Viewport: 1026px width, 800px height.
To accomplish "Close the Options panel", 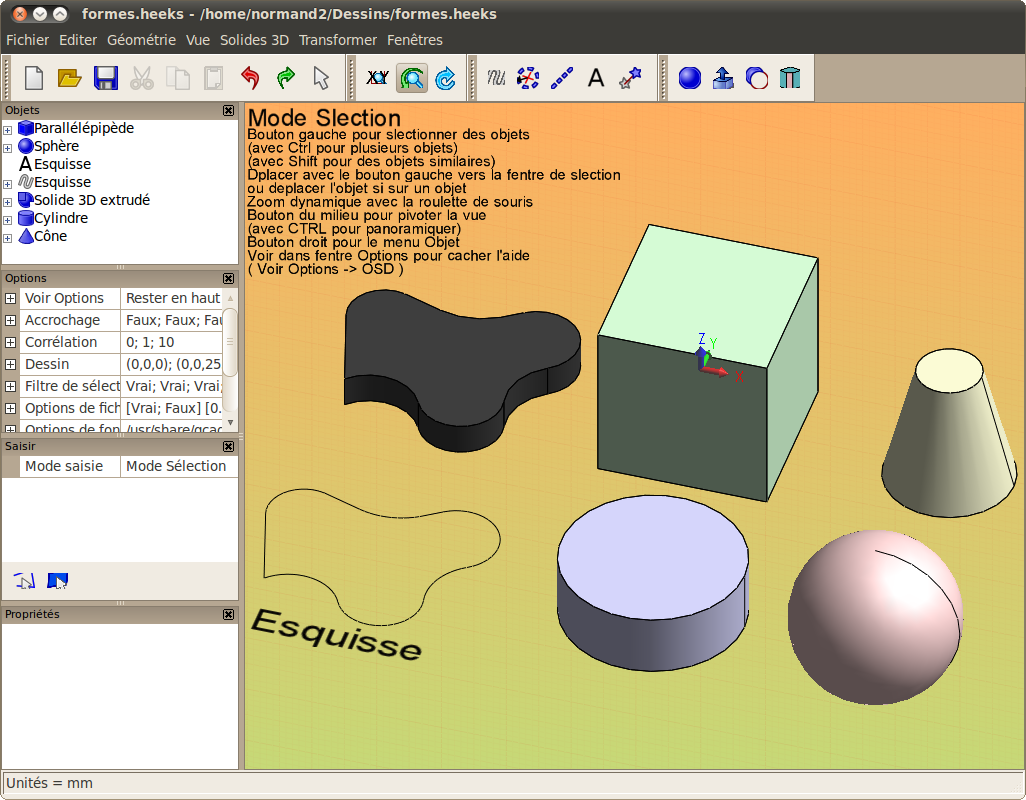I will (228, 279).
